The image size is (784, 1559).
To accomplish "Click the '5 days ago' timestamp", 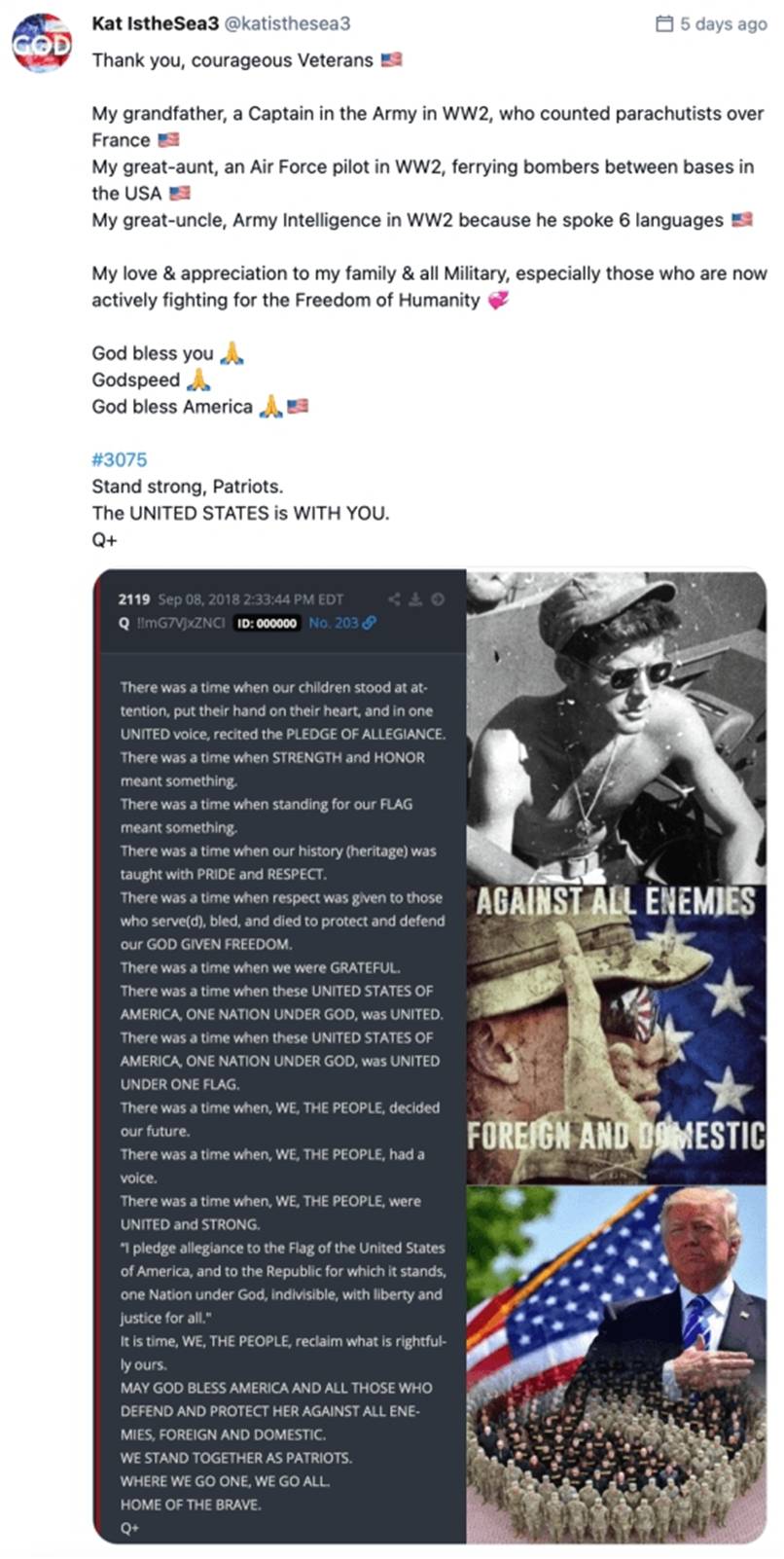I will click(723, 23).
